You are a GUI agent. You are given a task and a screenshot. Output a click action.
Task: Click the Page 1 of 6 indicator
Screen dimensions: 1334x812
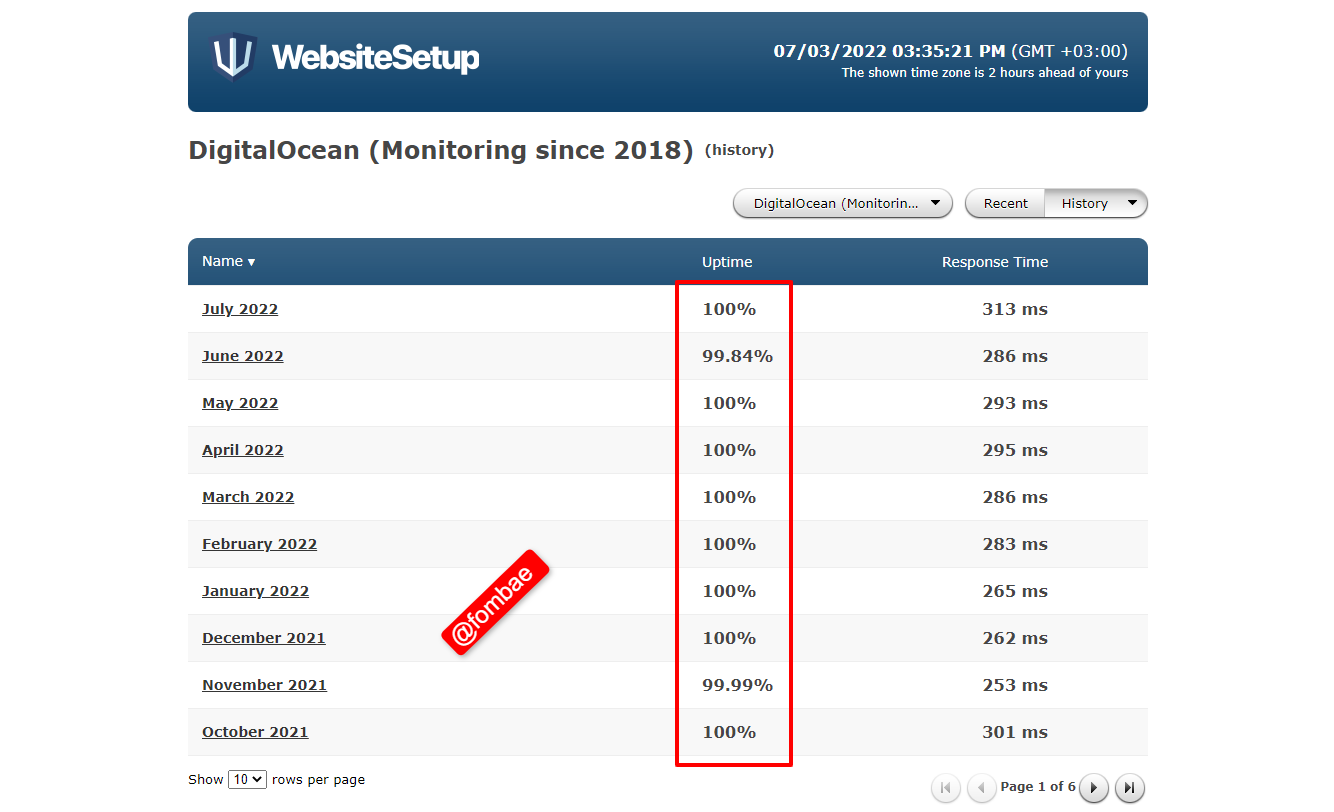tap(1038, 787)
